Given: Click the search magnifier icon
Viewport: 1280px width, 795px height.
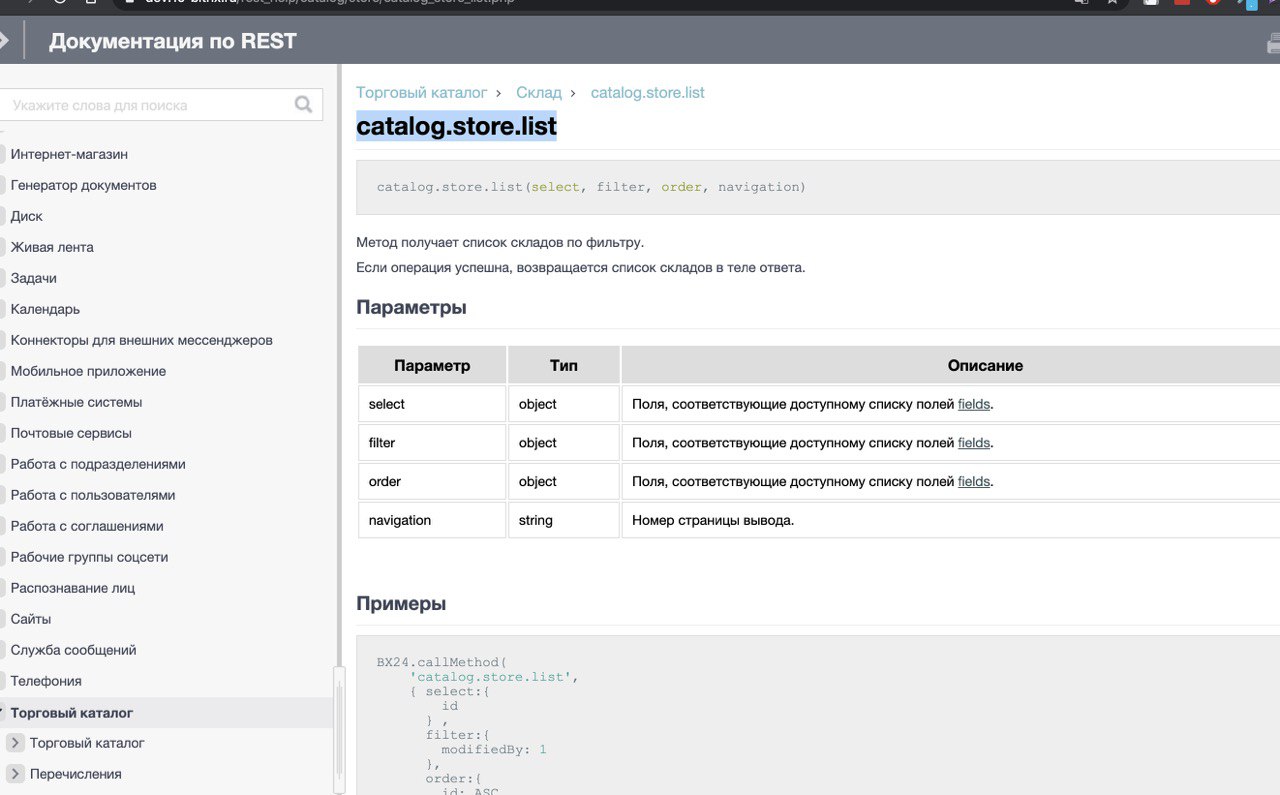Looking at the screenshot, I should coord(304,105).
